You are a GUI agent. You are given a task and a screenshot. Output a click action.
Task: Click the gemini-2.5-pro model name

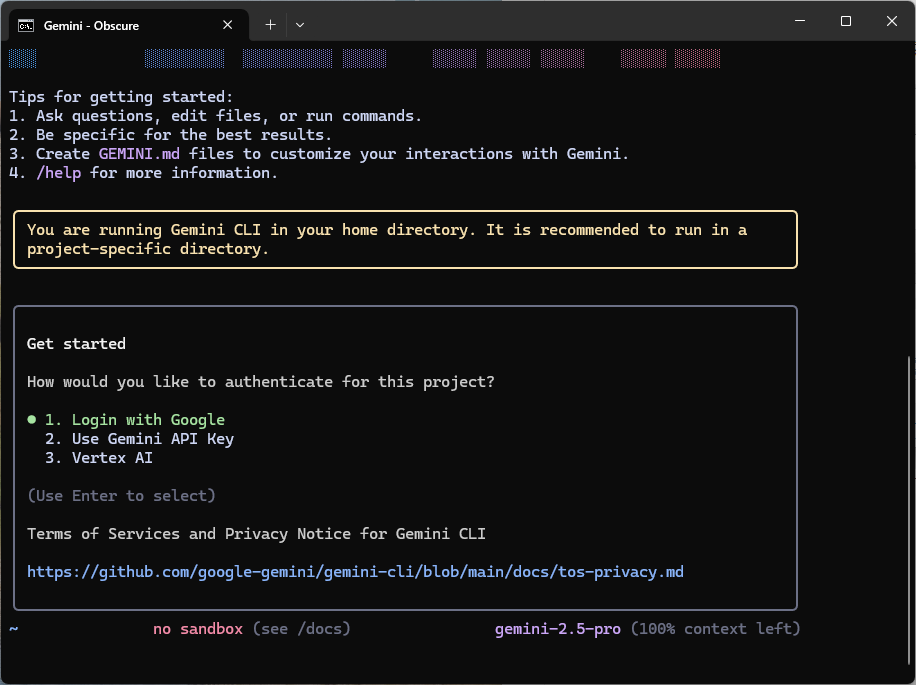(557, 629)
